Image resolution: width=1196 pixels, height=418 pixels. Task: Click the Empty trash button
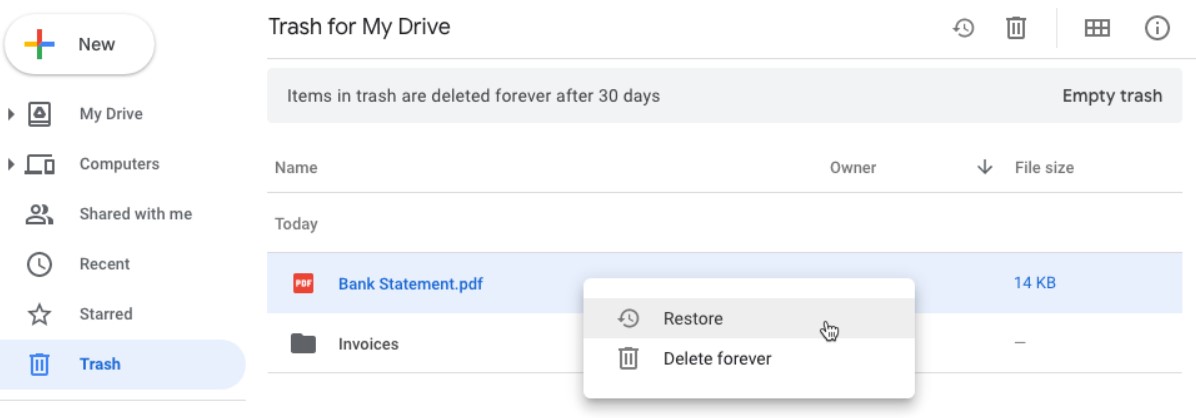(x=1112, y=96)
